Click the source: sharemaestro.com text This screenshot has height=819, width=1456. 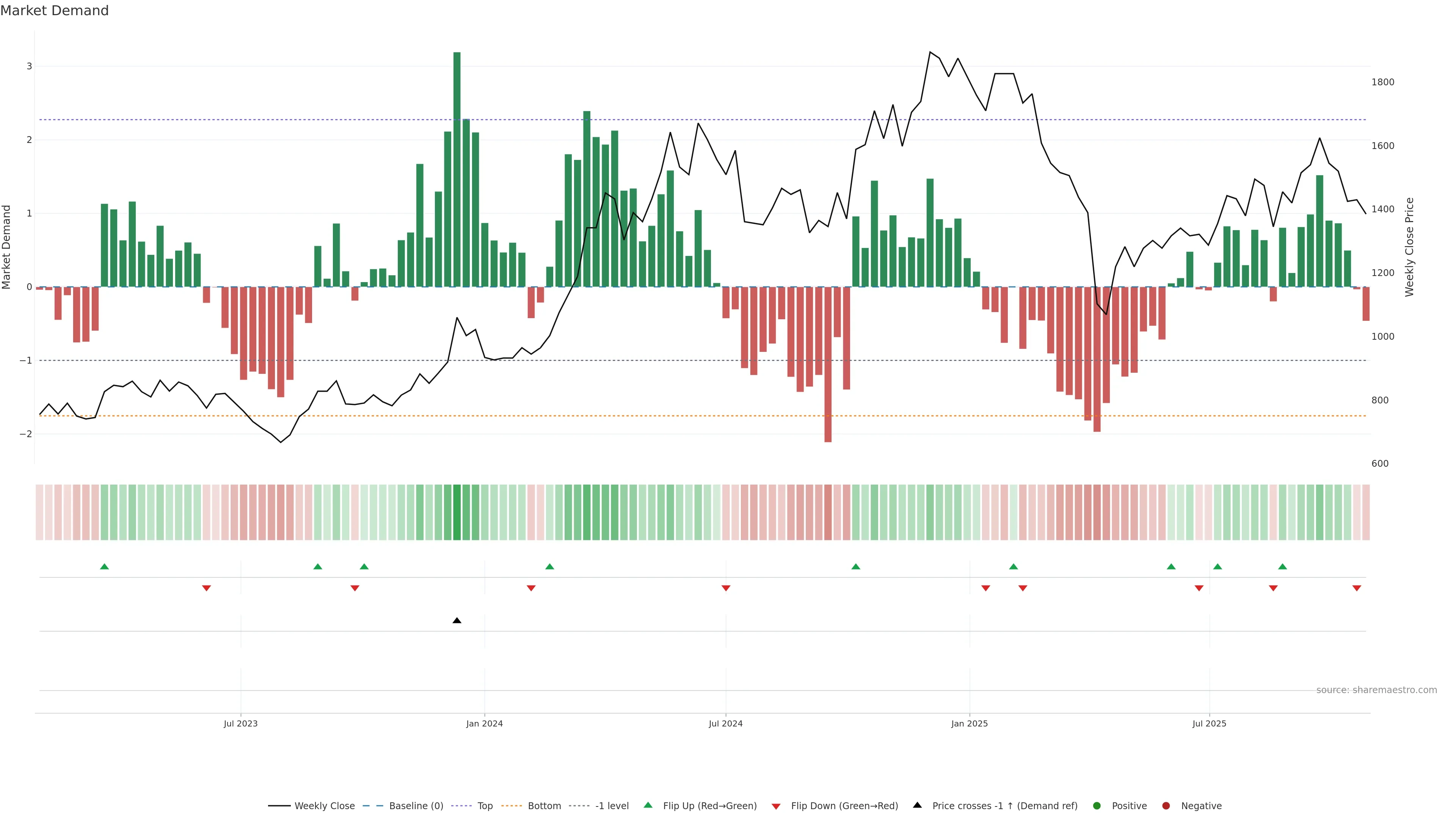click(1376, 690)
